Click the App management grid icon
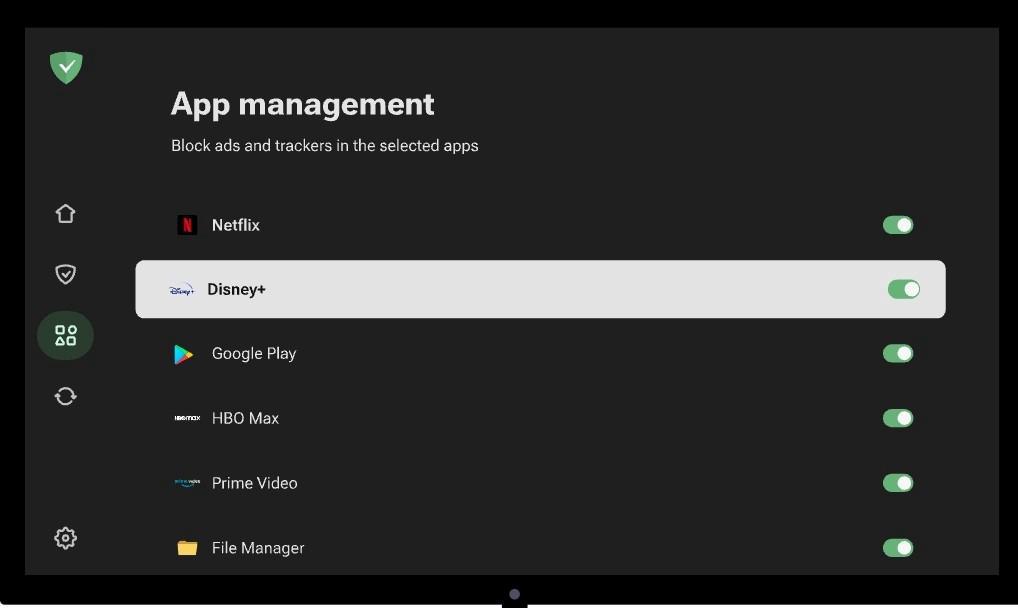Image resolution: width=1018 pixels, height=608 pixels. click(x=65, y=335)
